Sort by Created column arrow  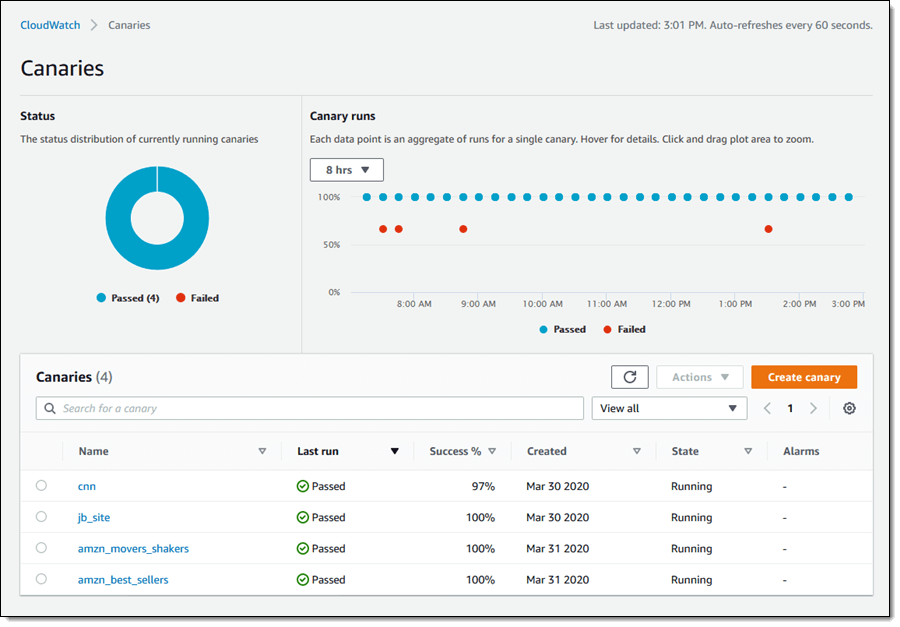pyautogui.click(x=637, y=451)
